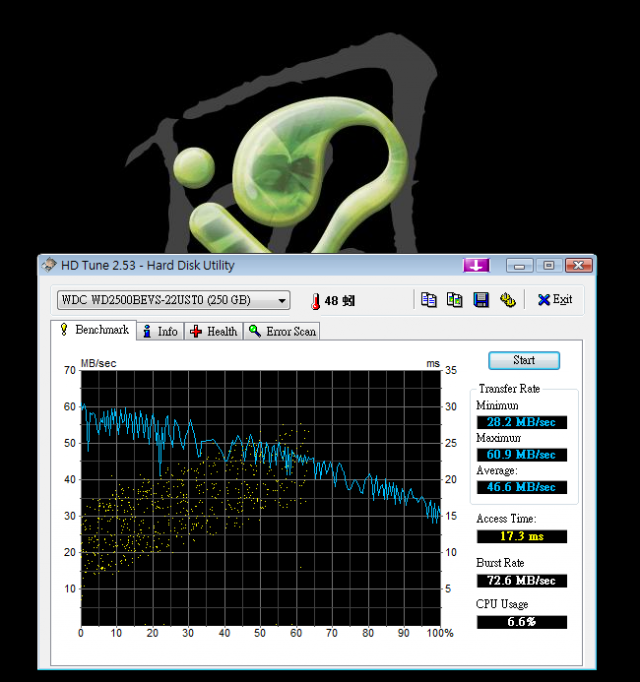Click the Transfer Rate group label
The image size is (640, 682).
pos(509,388)
